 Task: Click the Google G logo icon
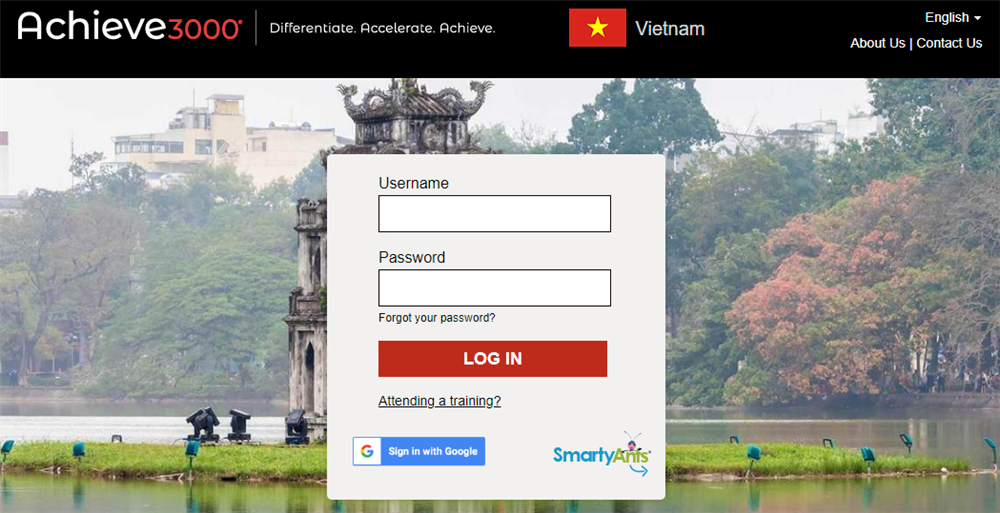click(367, 451)
